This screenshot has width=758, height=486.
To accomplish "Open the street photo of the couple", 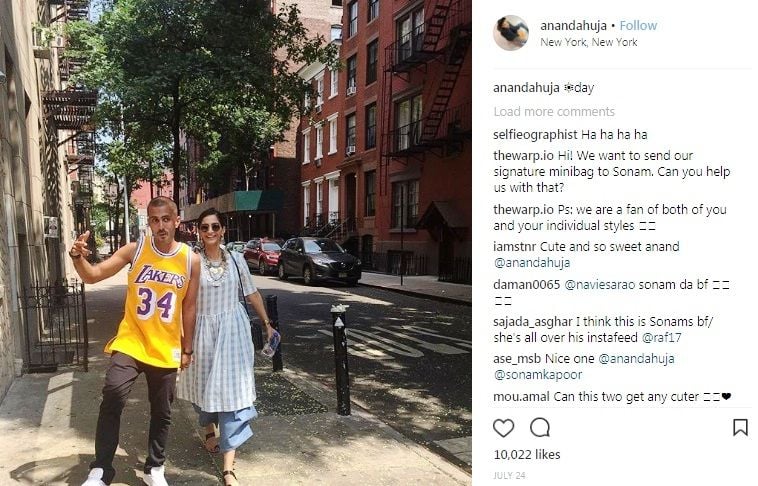I will click(235, 243).
